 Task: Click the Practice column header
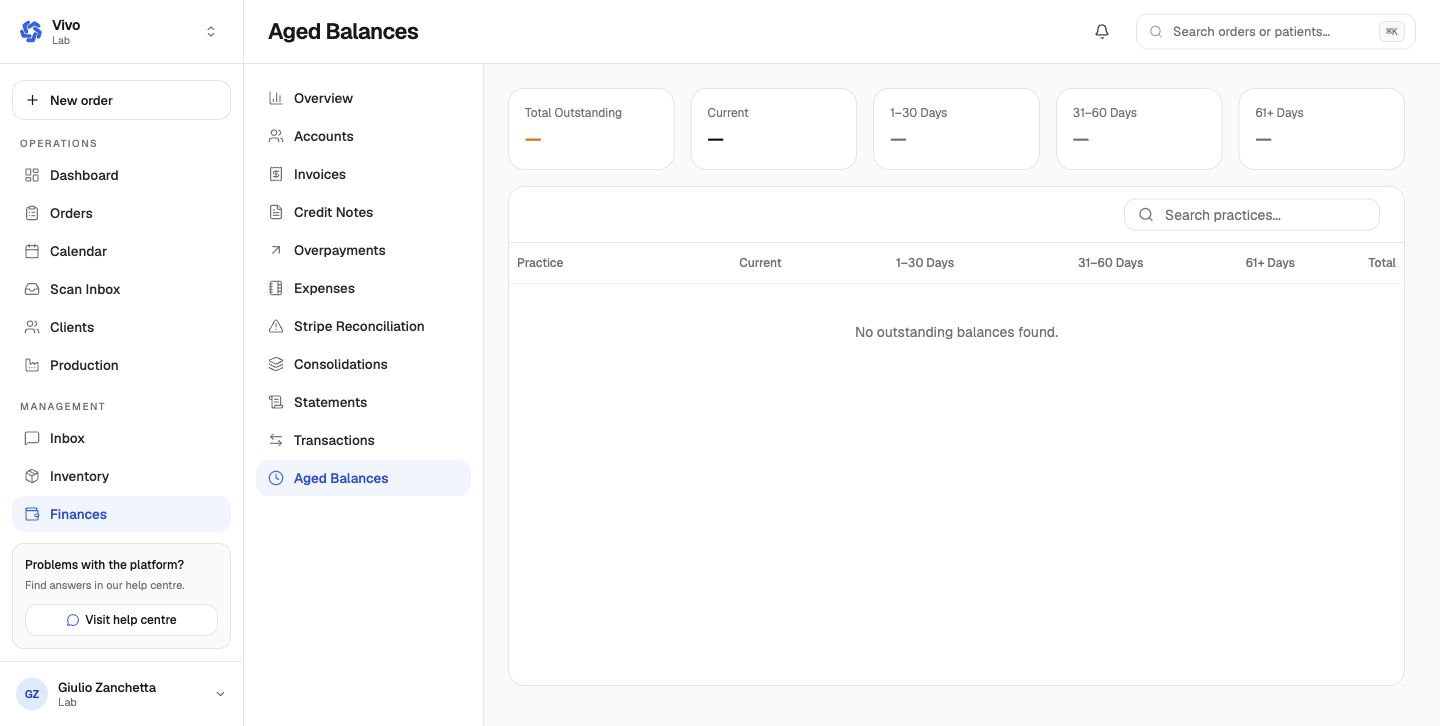click(540, 263)
